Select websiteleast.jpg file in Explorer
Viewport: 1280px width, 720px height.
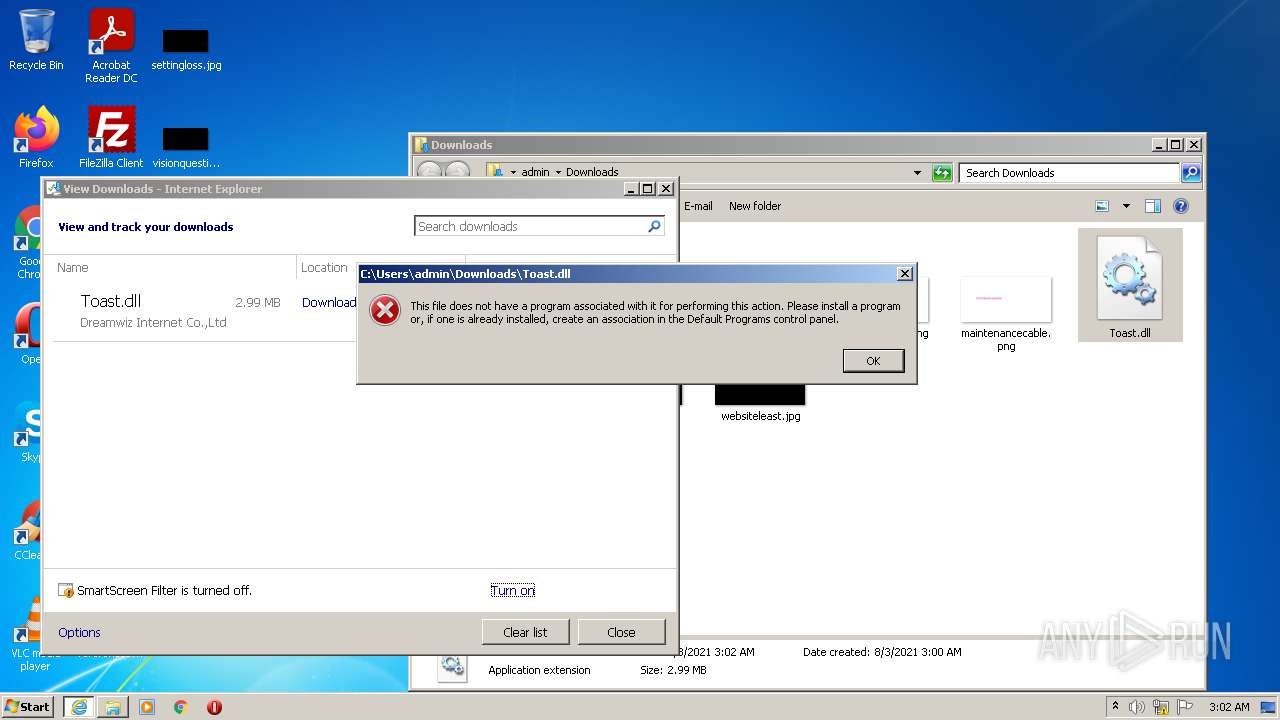tap(760, 402)
